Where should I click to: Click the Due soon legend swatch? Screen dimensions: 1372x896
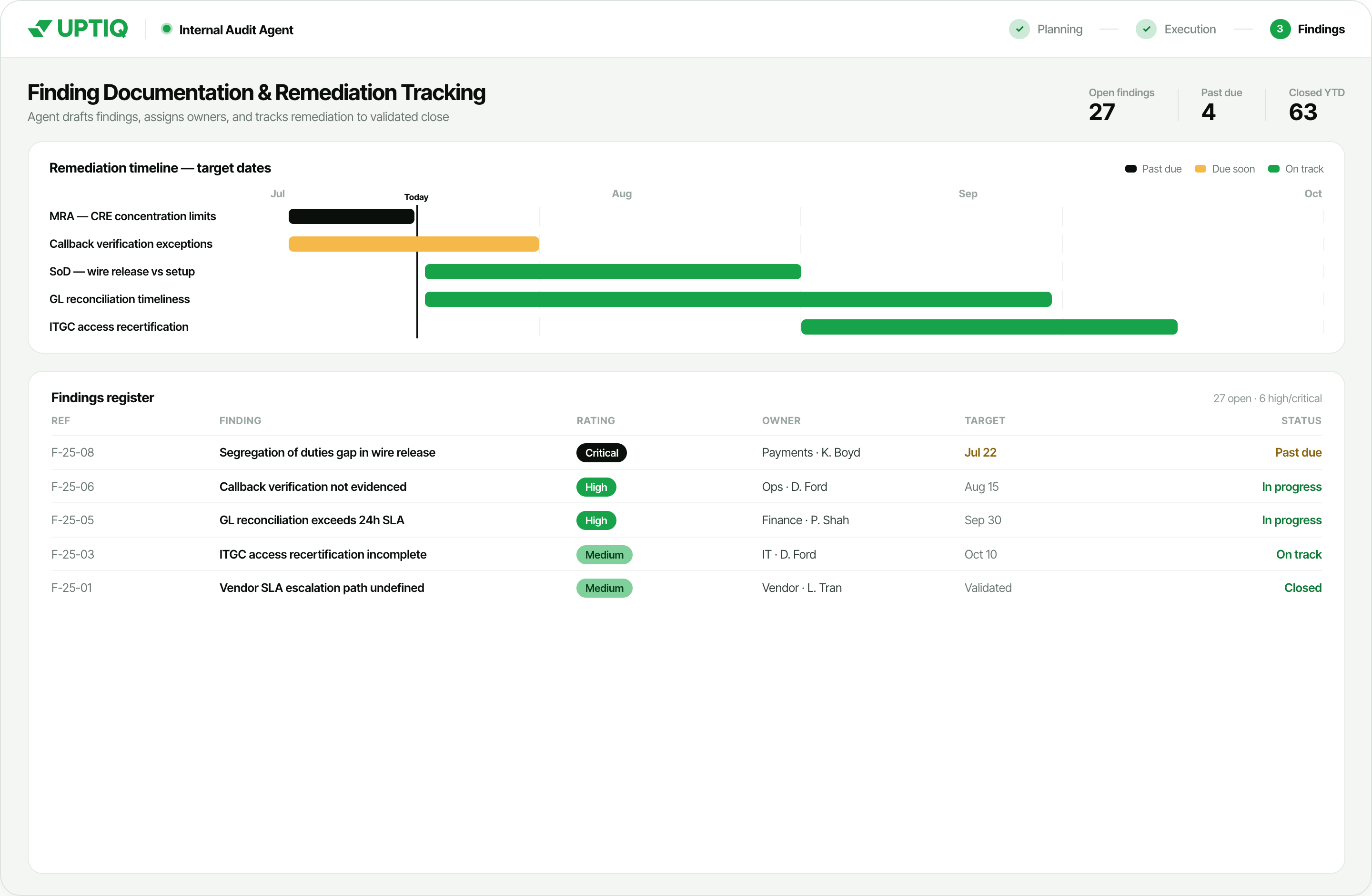tap(1200, 168)
